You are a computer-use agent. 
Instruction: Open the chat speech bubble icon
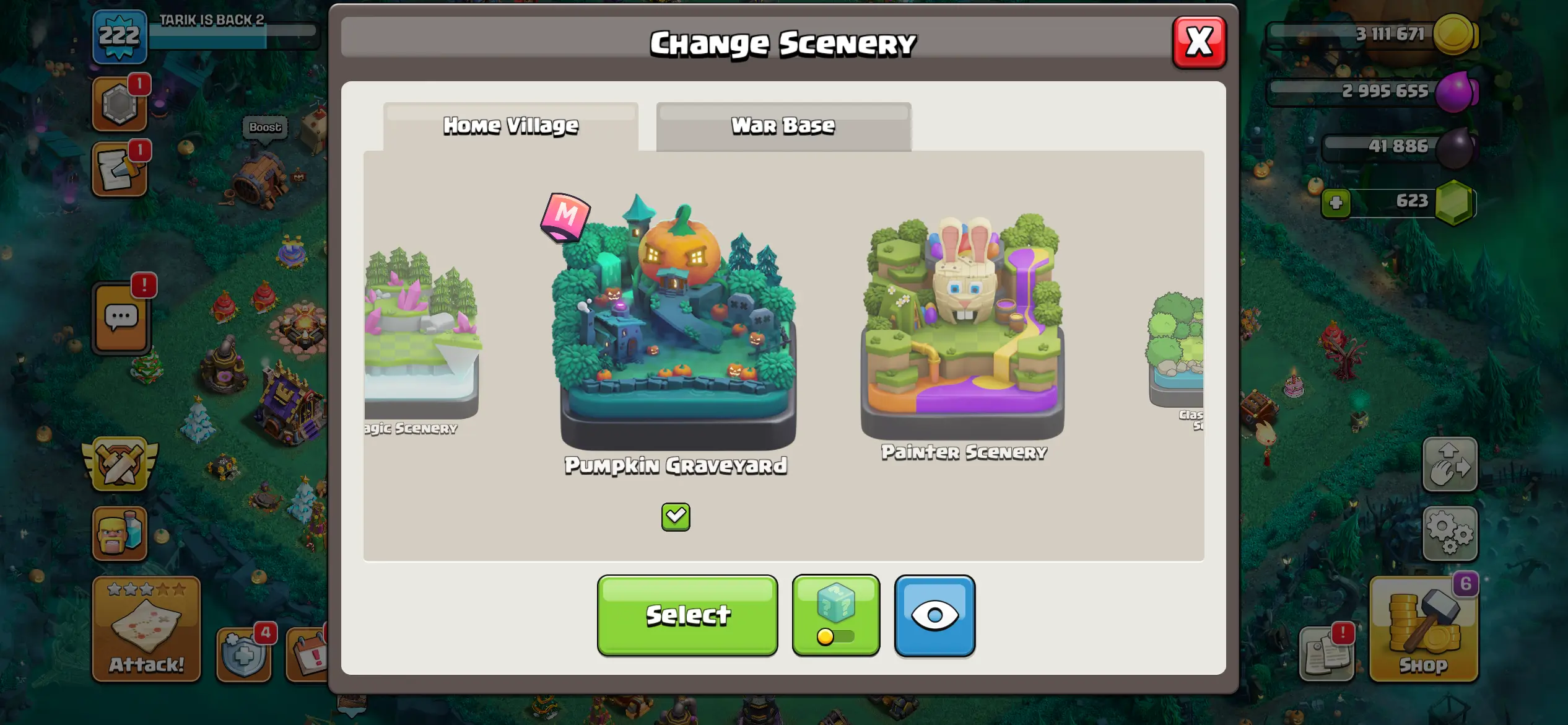coord(121,319)
